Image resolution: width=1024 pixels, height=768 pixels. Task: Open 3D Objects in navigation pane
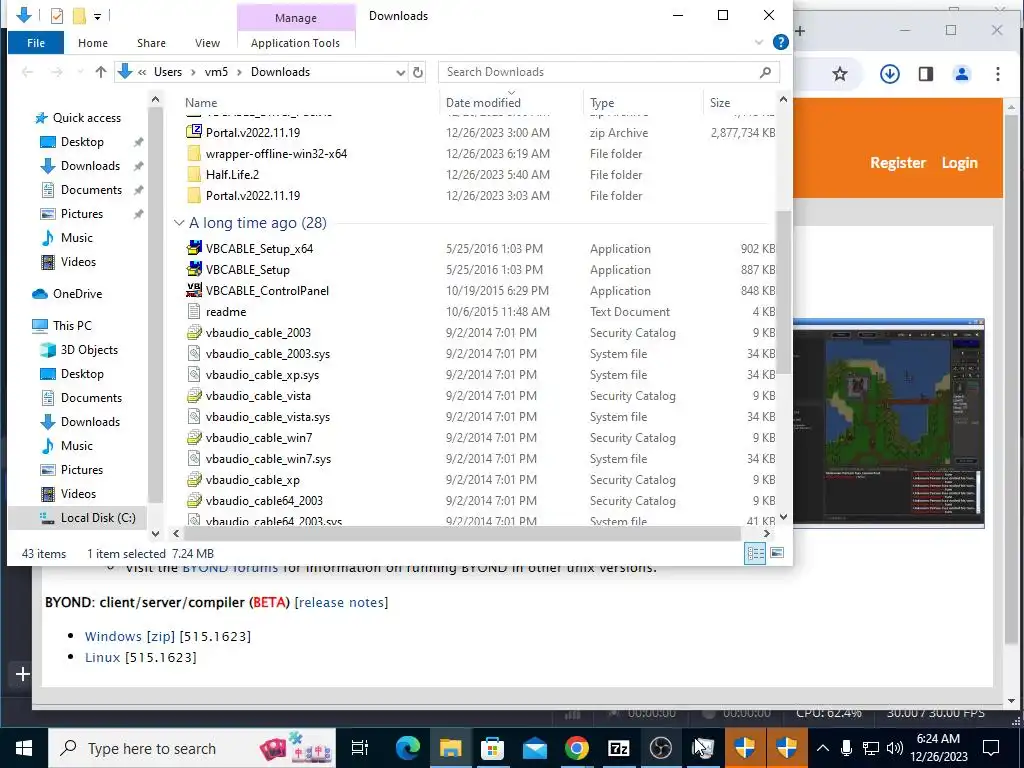click(x=89, y=349)
